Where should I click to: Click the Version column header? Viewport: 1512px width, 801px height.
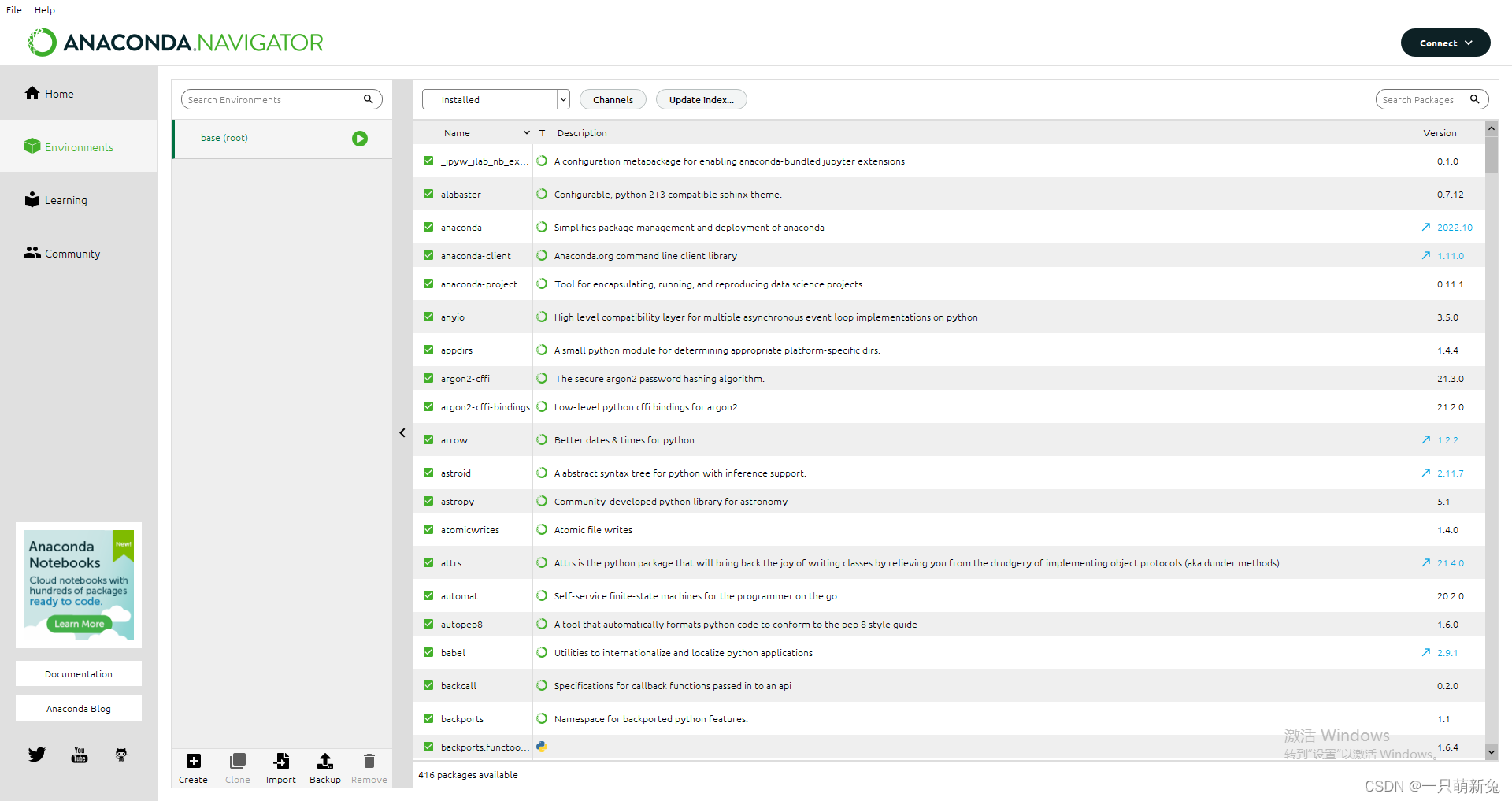pyautogui.click(x=1440, y=133)
